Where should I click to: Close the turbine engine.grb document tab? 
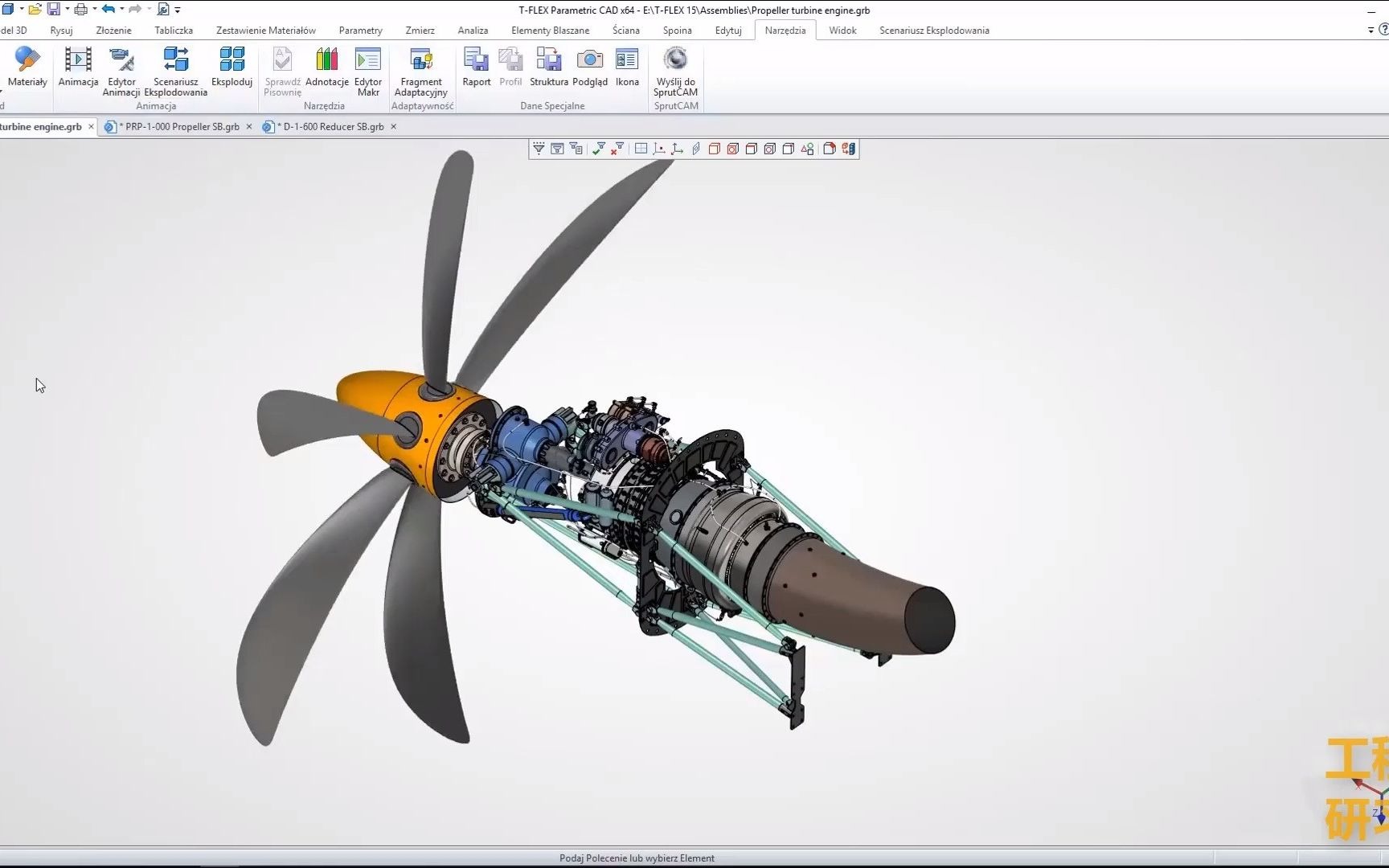click(91, 127)
